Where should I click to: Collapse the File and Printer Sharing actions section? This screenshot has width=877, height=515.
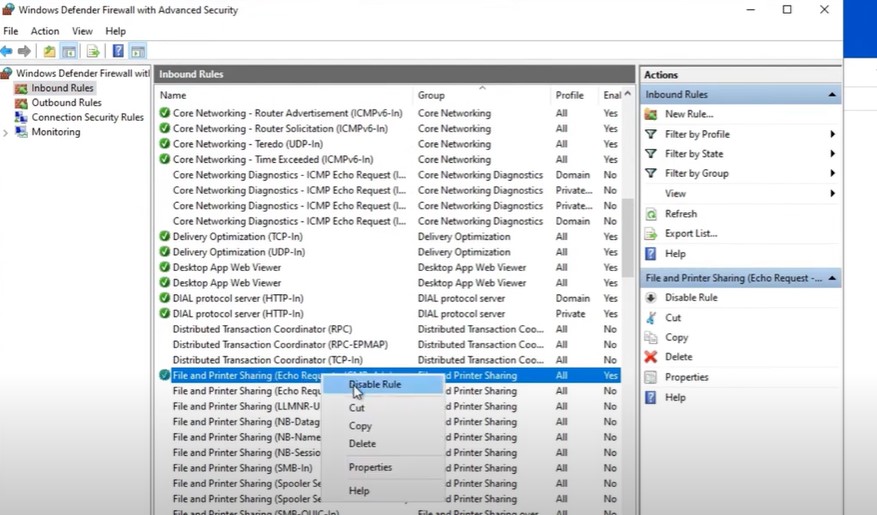point(832,278)
